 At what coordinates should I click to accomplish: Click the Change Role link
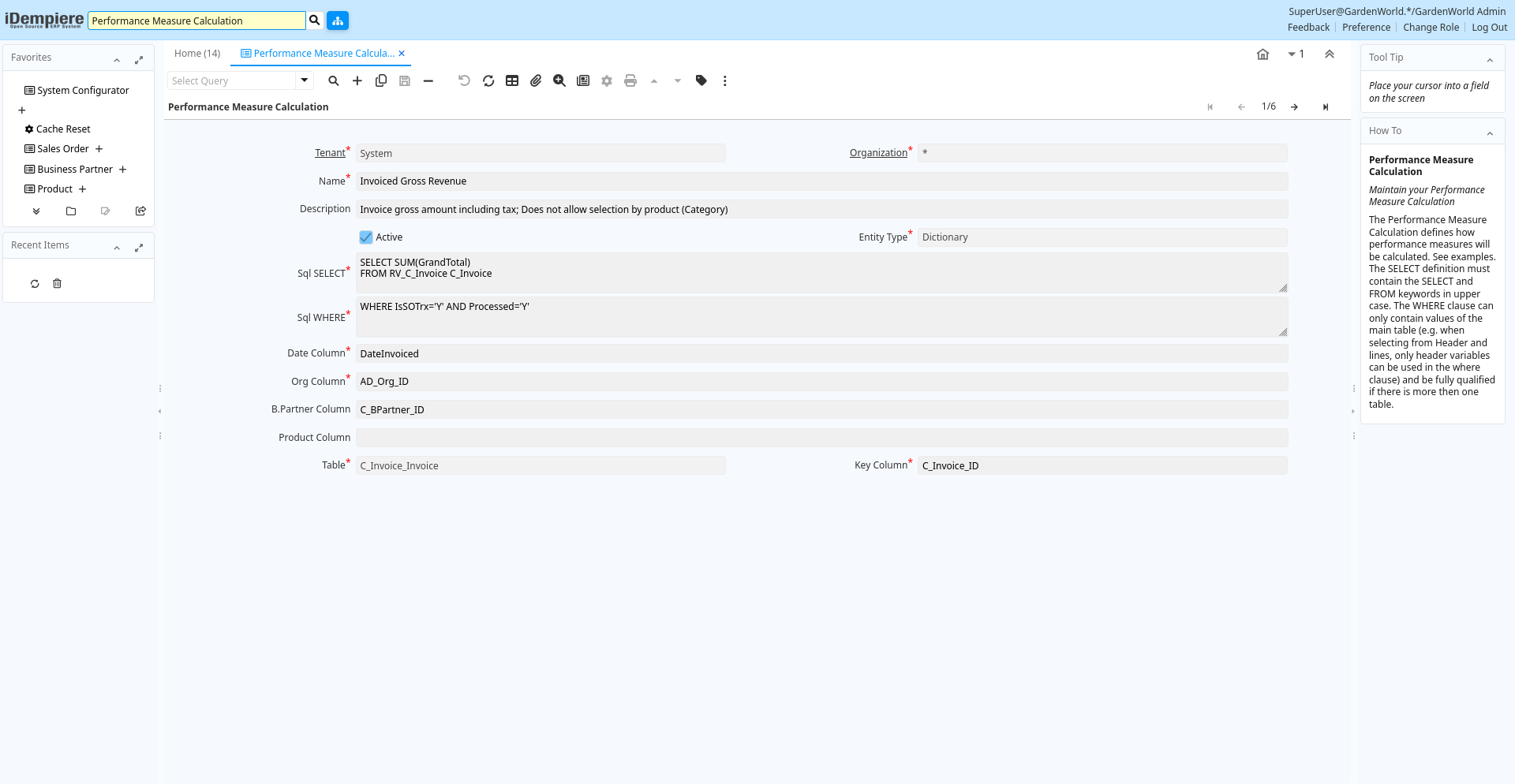click(1431, 28)
